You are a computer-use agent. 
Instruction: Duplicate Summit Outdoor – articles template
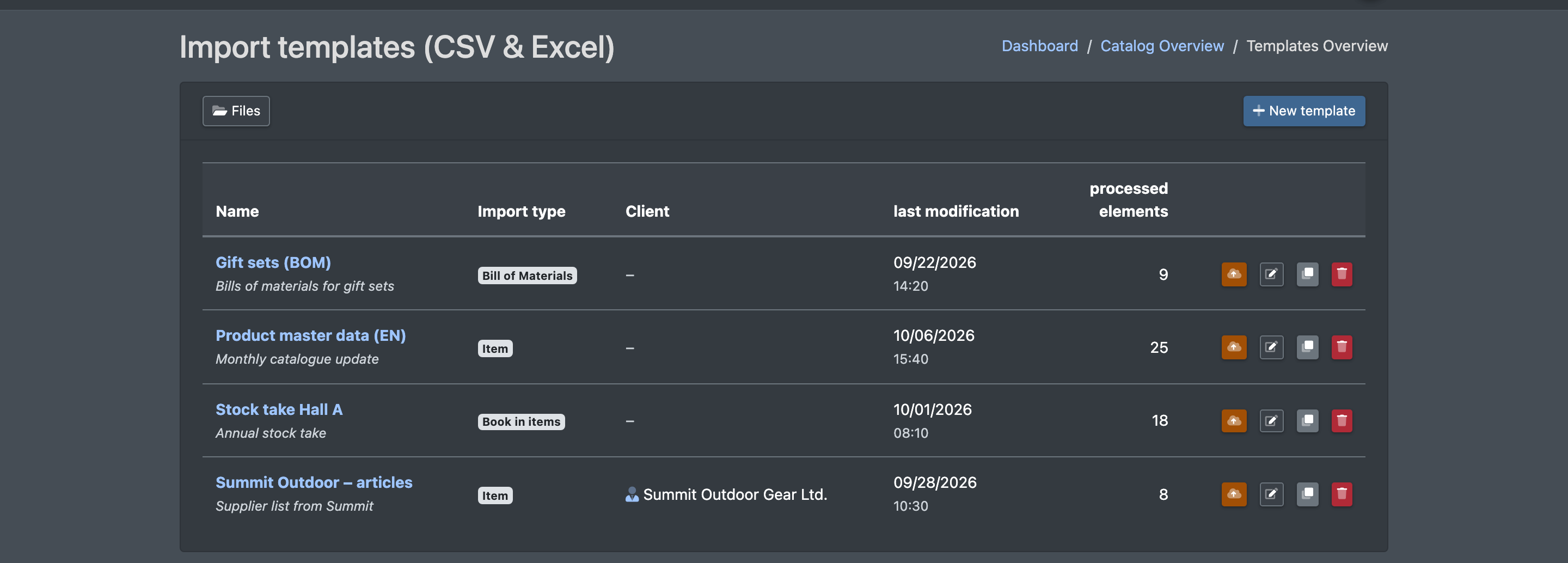[x=1307, y=494]
